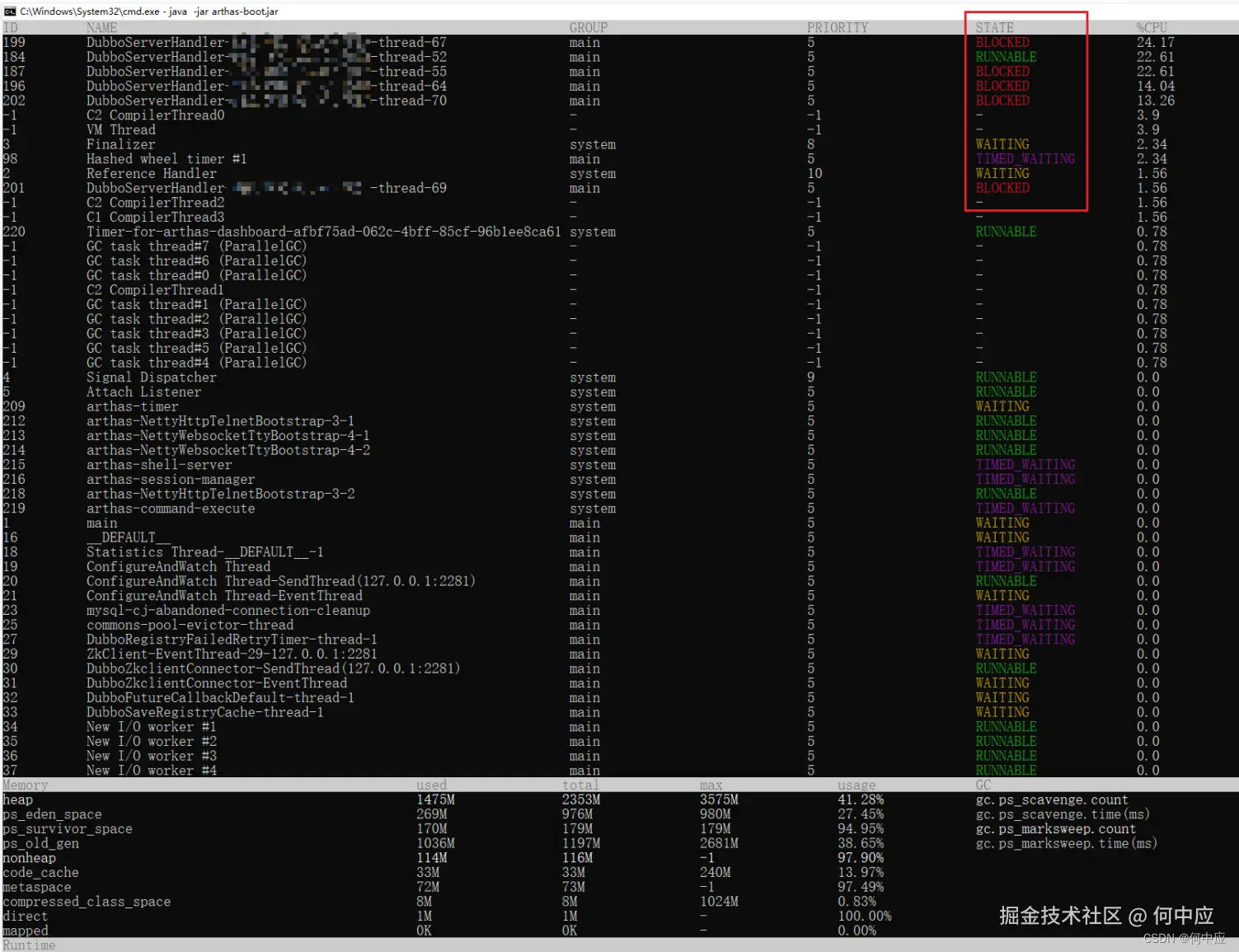Select the Timer-for-arthas-dashboard thread name
The width and height of the screenshot is (1239, 952).
pos(323,232)
